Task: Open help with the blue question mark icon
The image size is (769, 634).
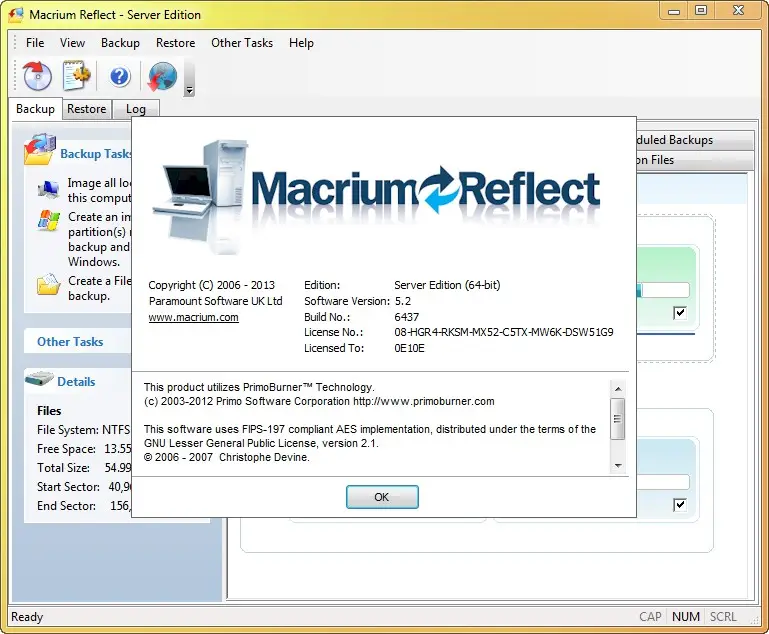Action: coord(120,76)
